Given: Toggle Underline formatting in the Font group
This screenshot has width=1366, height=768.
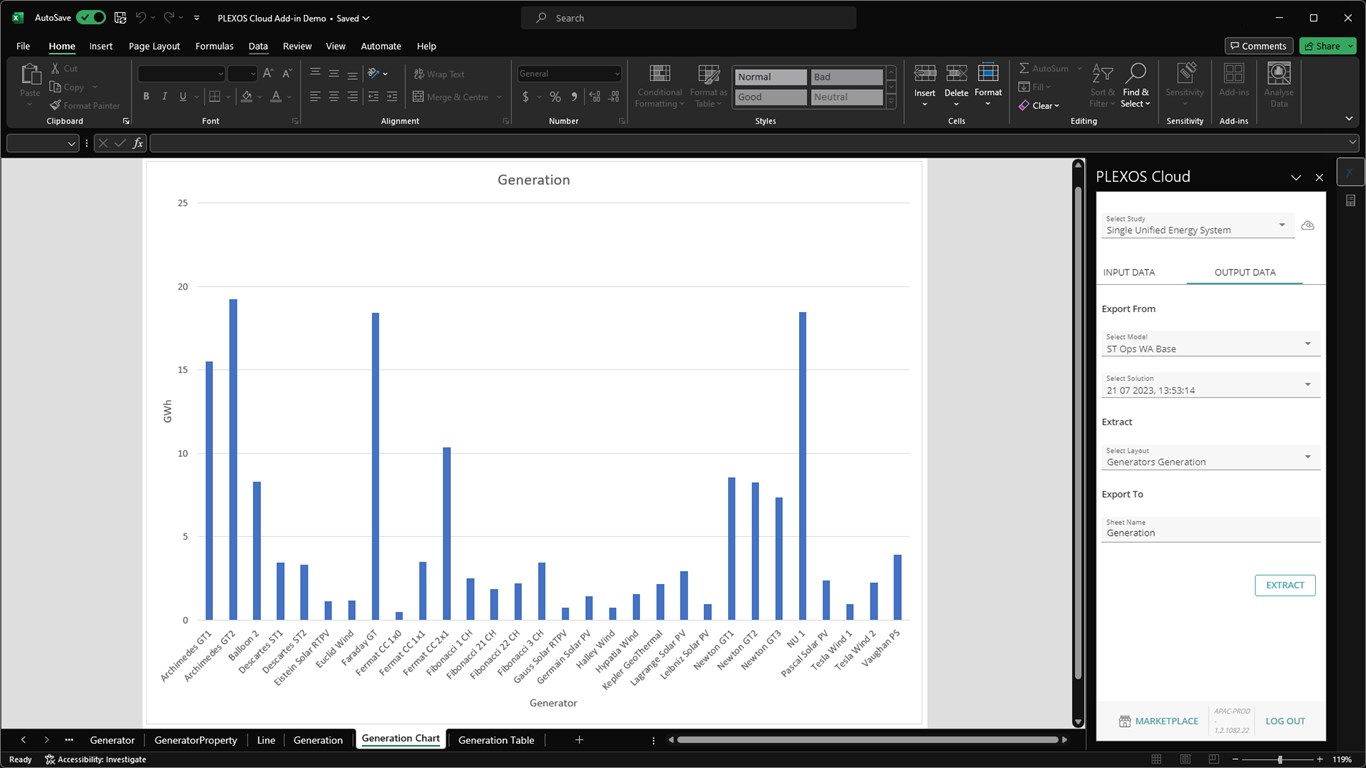Looking at the screenshot, I should click(x=182, y=97).
